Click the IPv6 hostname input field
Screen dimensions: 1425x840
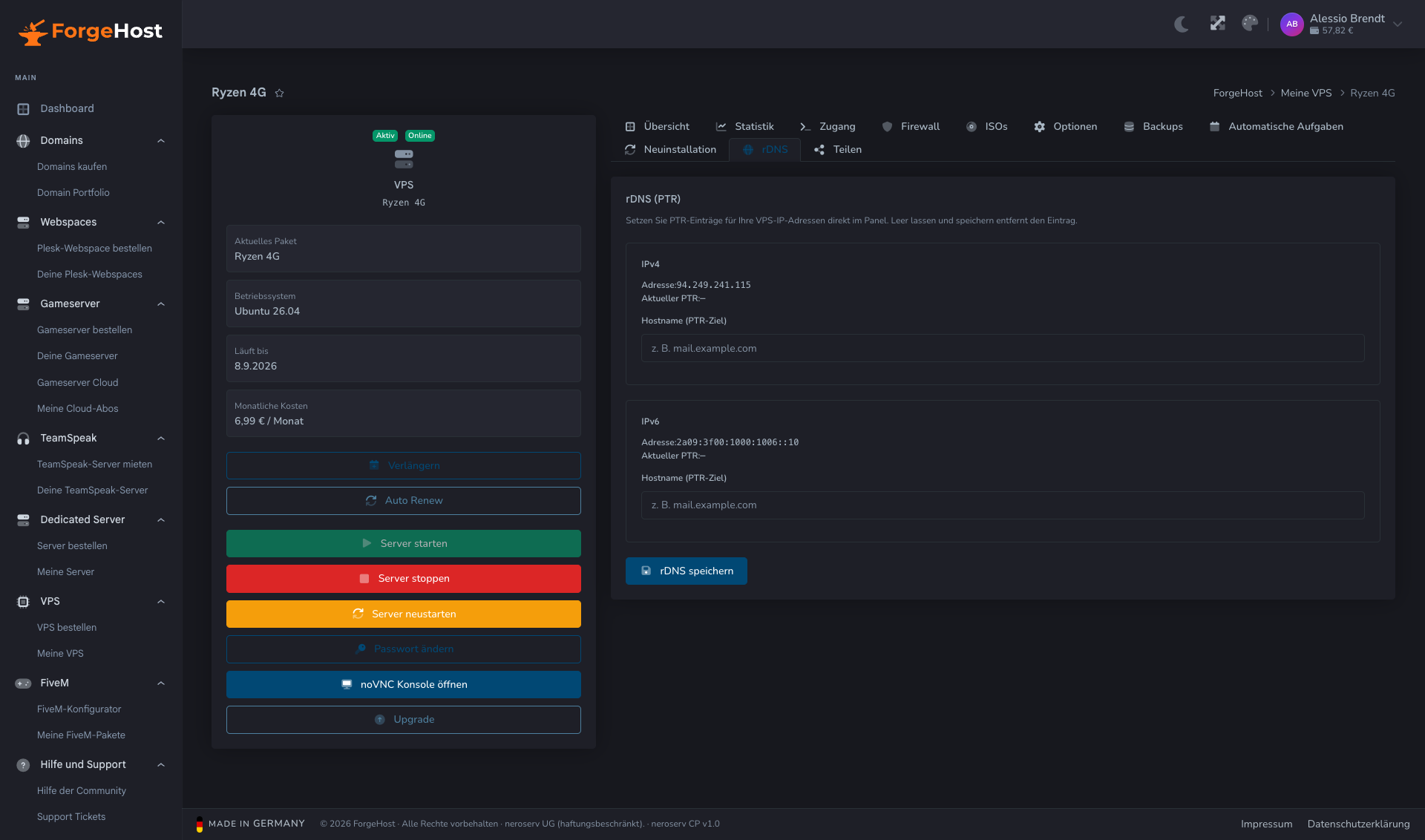[1003, 505]
